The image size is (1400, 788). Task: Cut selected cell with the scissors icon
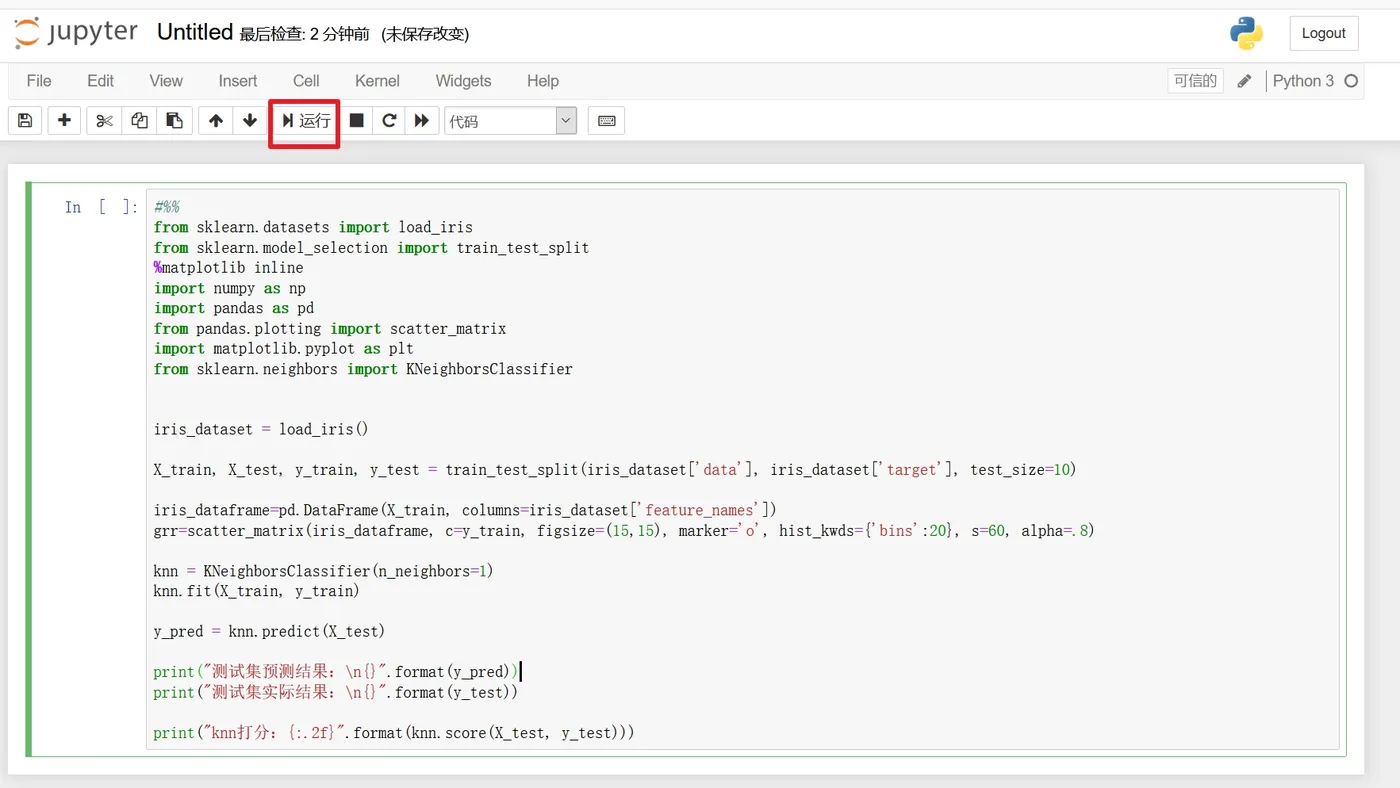(104, 121)
